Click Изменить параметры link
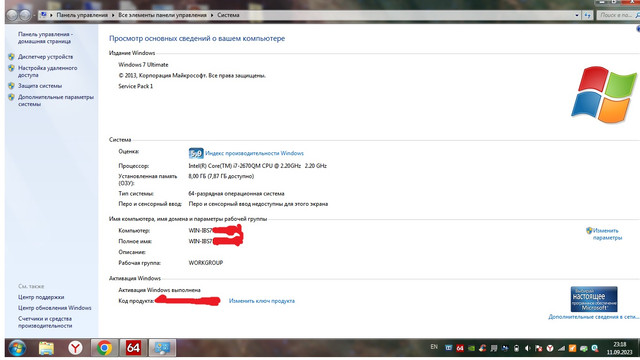 click(x=607, y=234)
